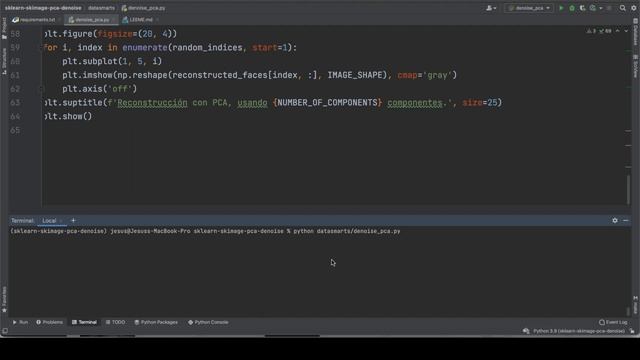This screenshot has height=360, width=640.
Task: Click the random_indices argument on line 59
Action: [207, 48]
